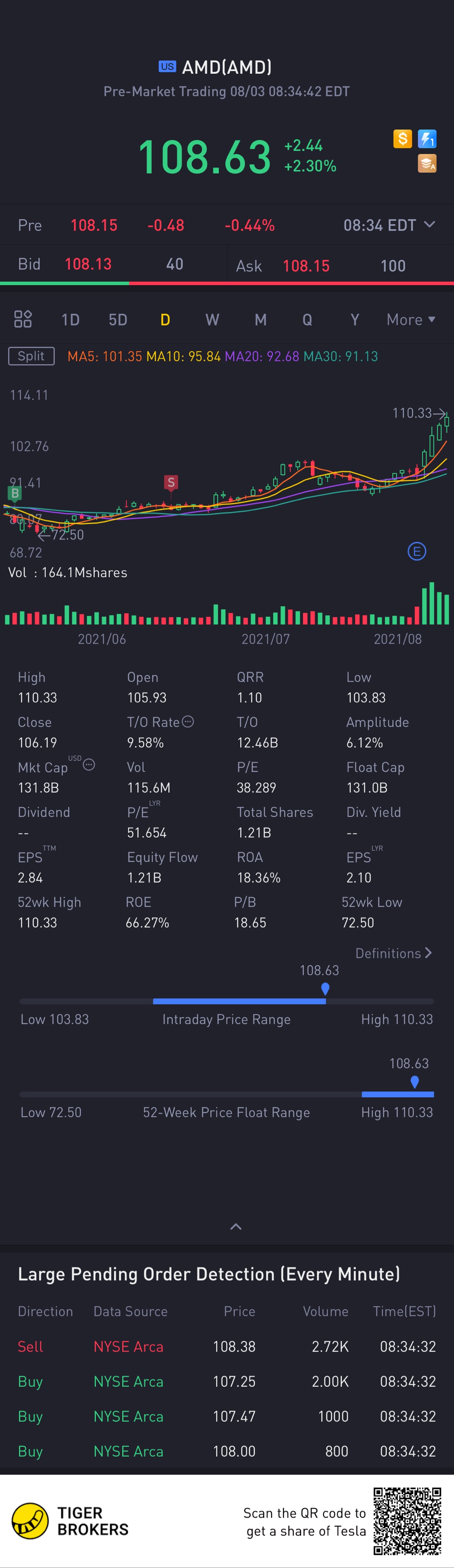Tap Scan the QR code promo text
The height and width of the screenshot is (1568, 454).
click(305, 1522)
